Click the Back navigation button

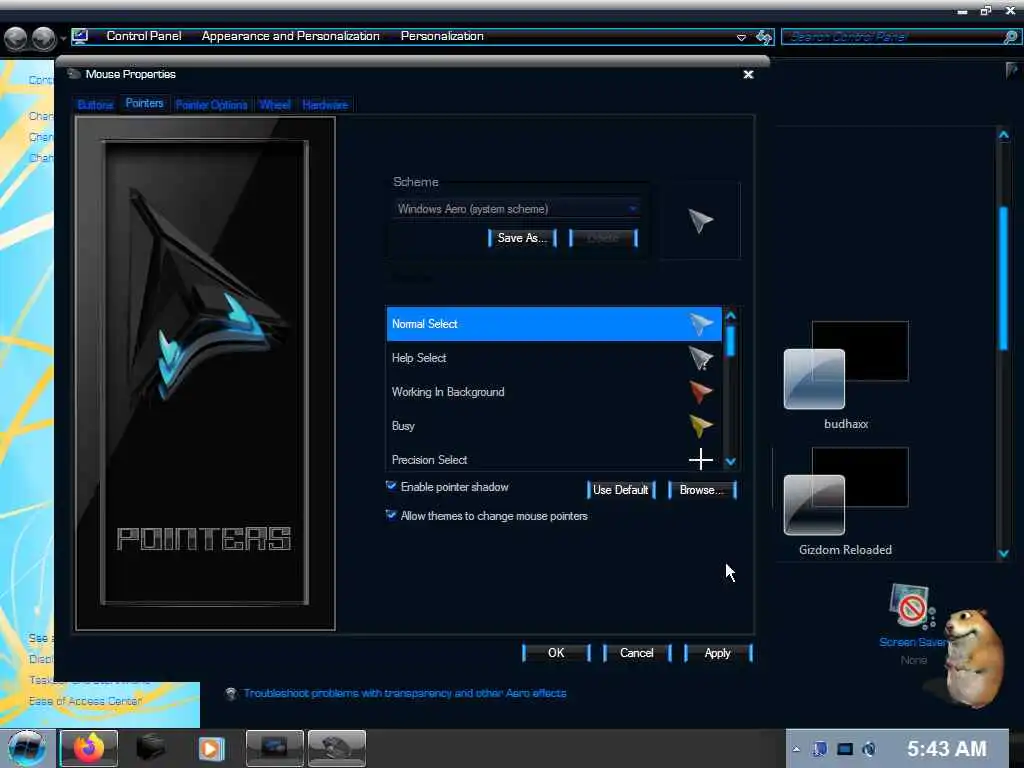[16, 39]
